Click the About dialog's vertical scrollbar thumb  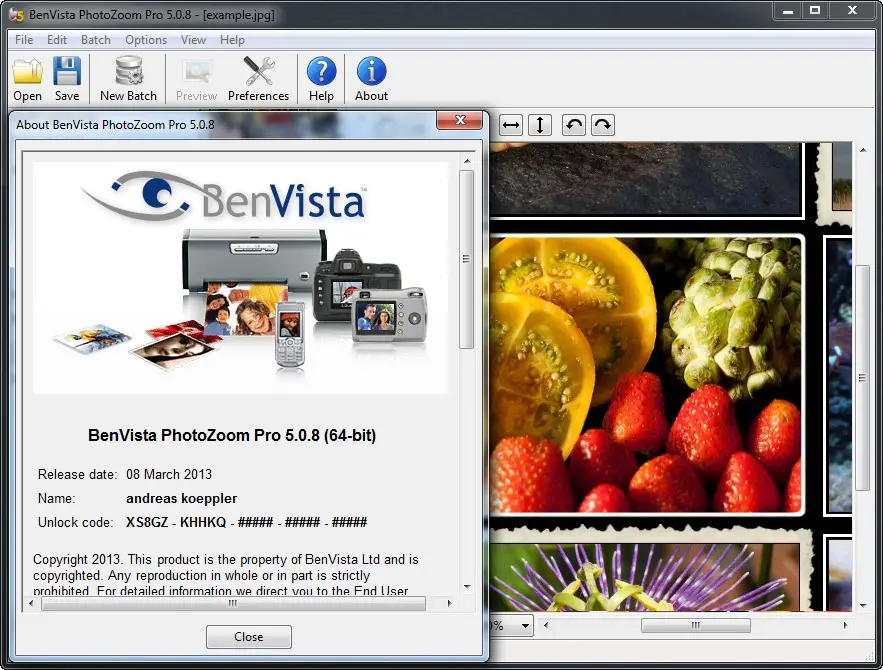(466, 259)
